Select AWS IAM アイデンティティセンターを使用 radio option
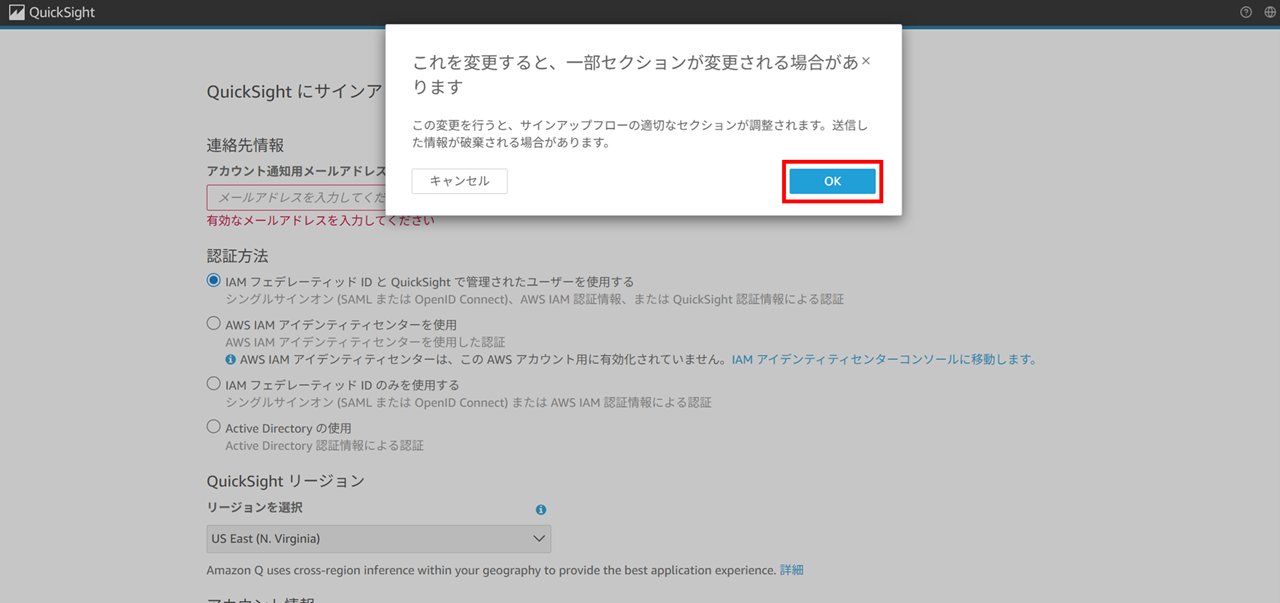The height and width of the screenshot is (603, 1280). pos(214,324)
